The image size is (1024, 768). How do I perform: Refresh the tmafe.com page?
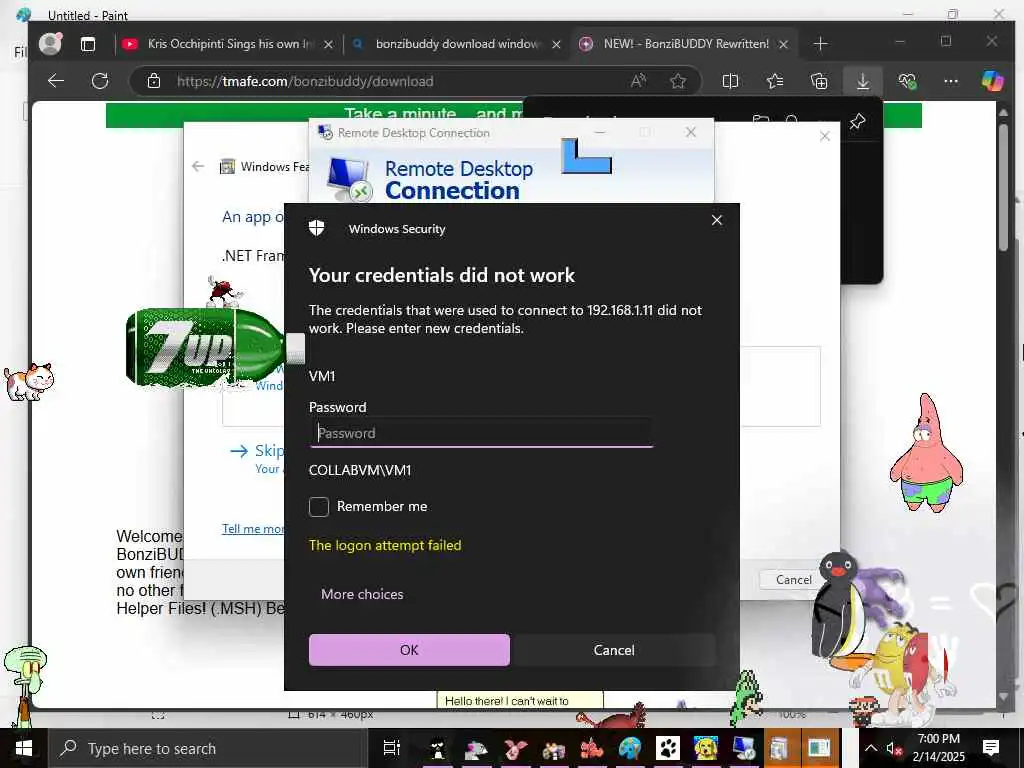[x=100, y=81]
